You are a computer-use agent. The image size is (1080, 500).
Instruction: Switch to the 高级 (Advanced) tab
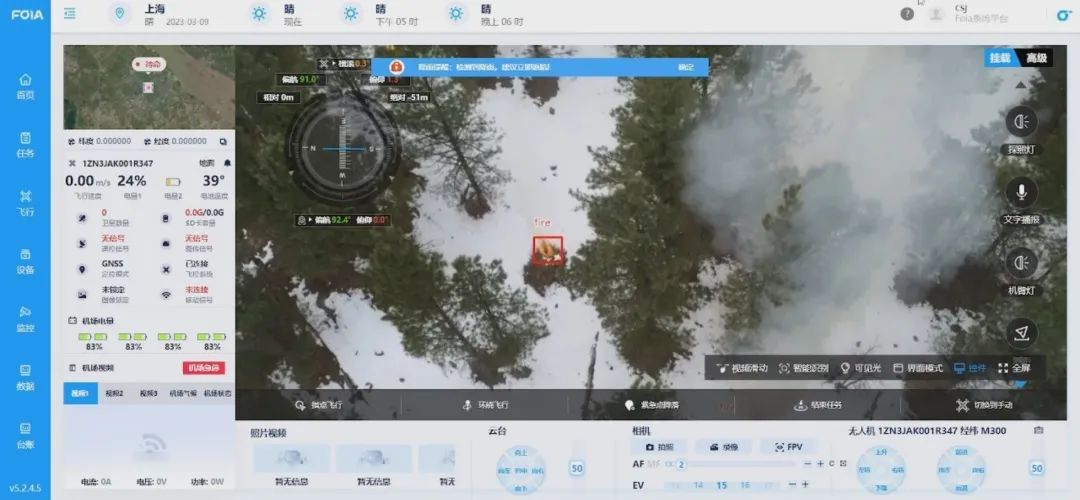click(x=1036, y=58)
